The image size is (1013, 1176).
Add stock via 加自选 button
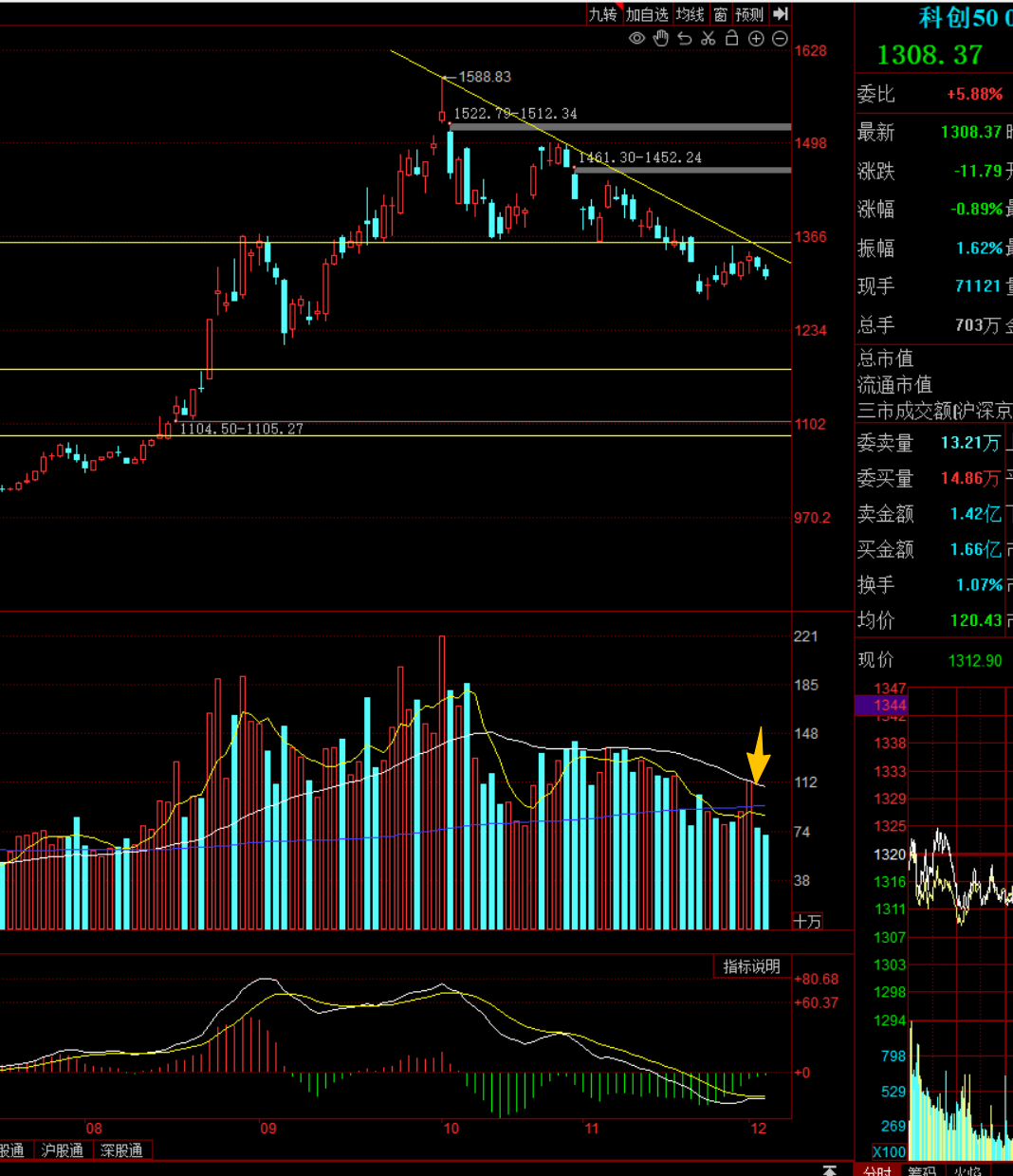tap(647, 14)
